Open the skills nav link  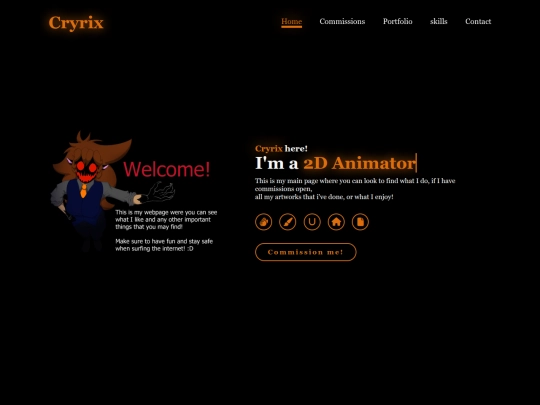438,21
